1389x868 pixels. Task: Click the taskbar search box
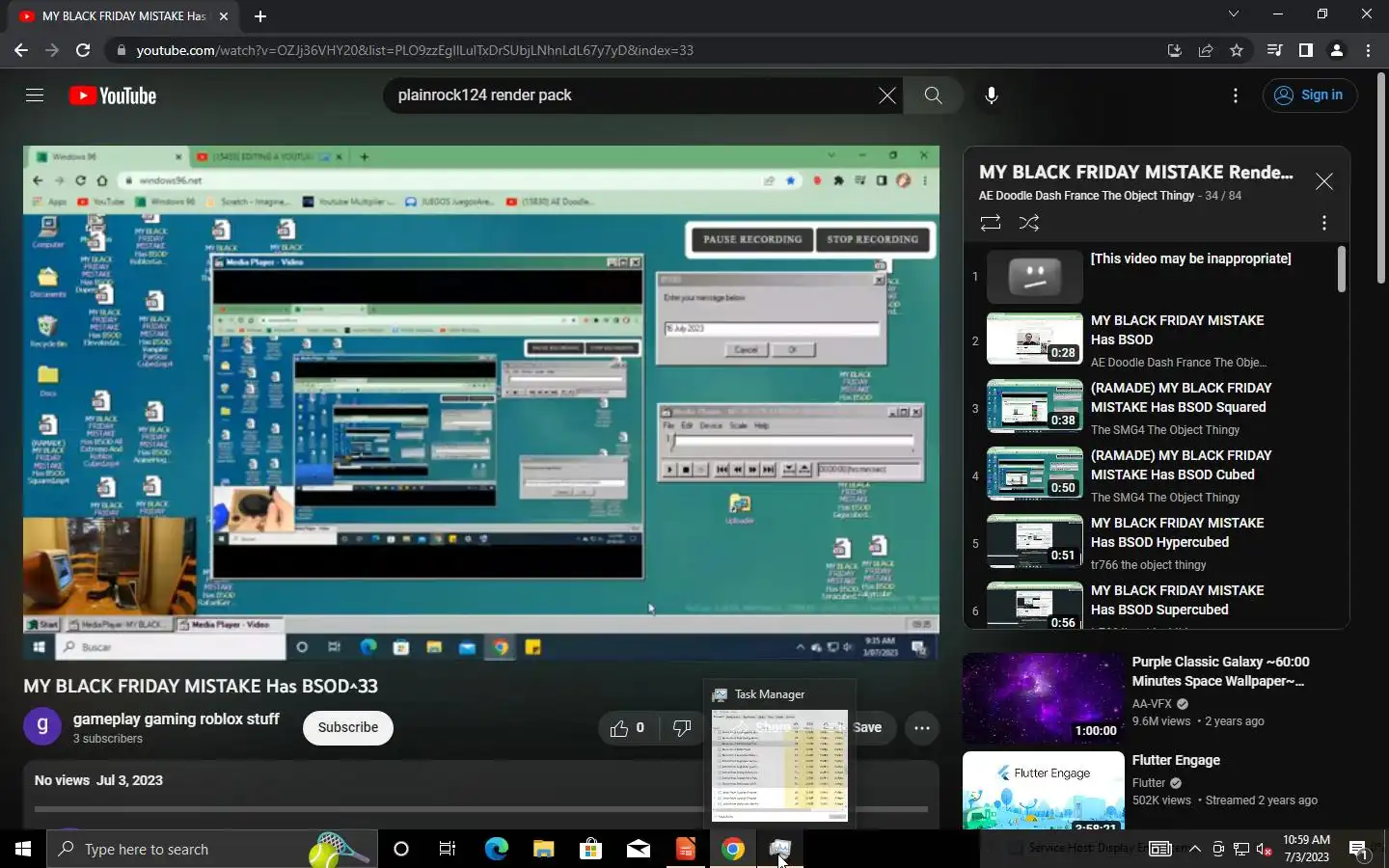[x=211, y=849]
